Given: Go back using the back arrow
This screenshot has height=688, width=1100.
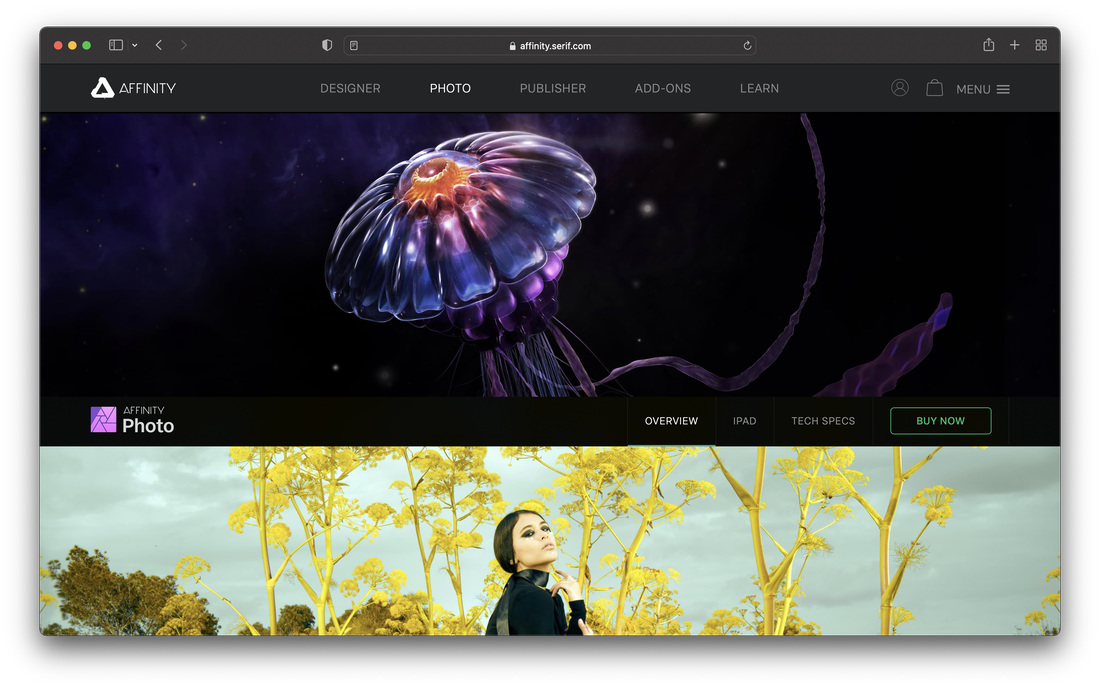Looking at the screenshot, I should 158,45.
